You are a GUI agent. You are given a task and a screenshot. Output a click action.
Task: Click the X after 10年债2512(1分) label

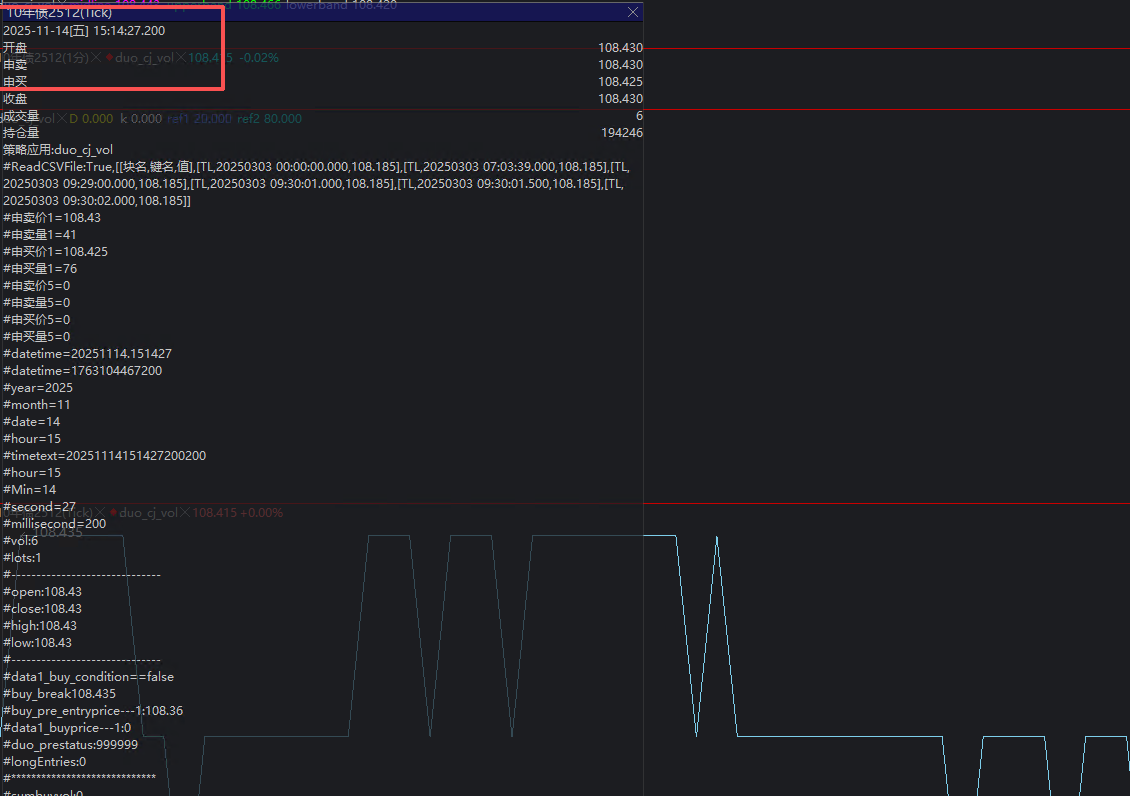pyautogui.click(x=96, y=58)
